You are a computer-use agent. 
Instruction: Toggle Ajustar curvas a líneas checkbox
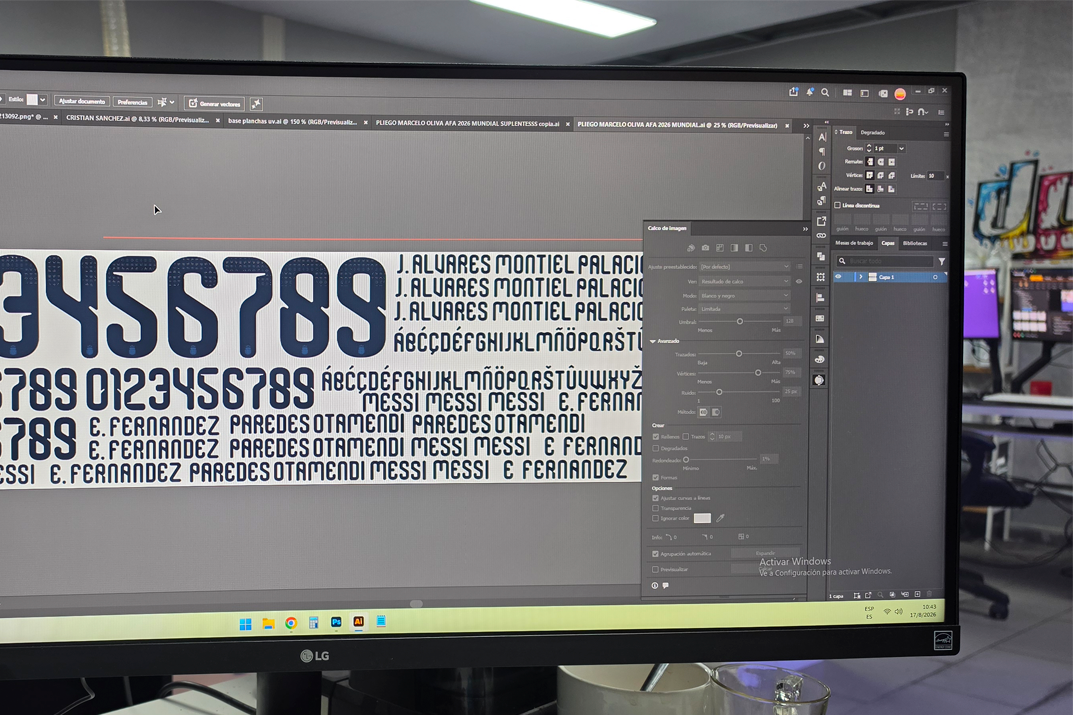[656, 498]
